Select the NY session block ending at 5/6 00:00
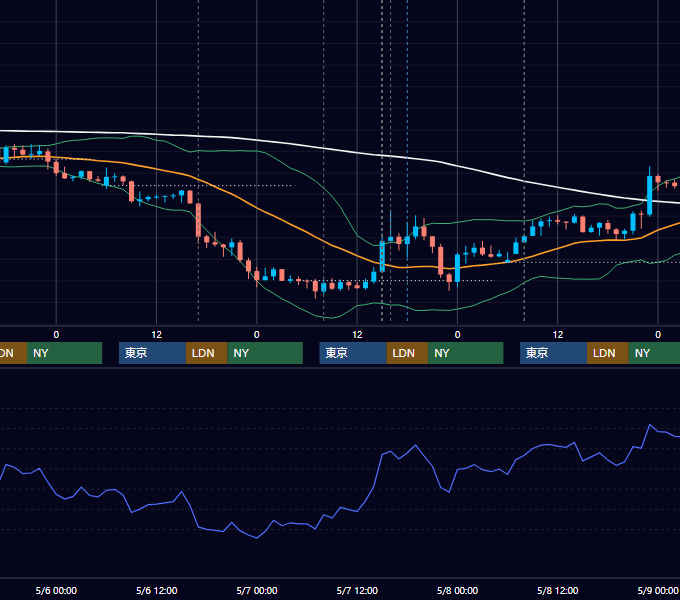The width and height of the screenshot is (680, 600). point(64,353)
